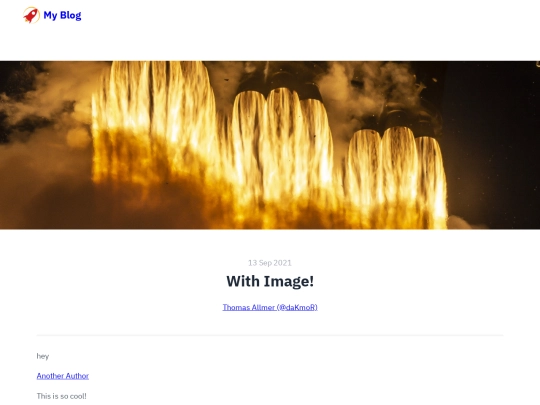Screen dimensions: 540x405
Task: Click the 'hey' paragraph text
Action: click(x=43, y=356)
